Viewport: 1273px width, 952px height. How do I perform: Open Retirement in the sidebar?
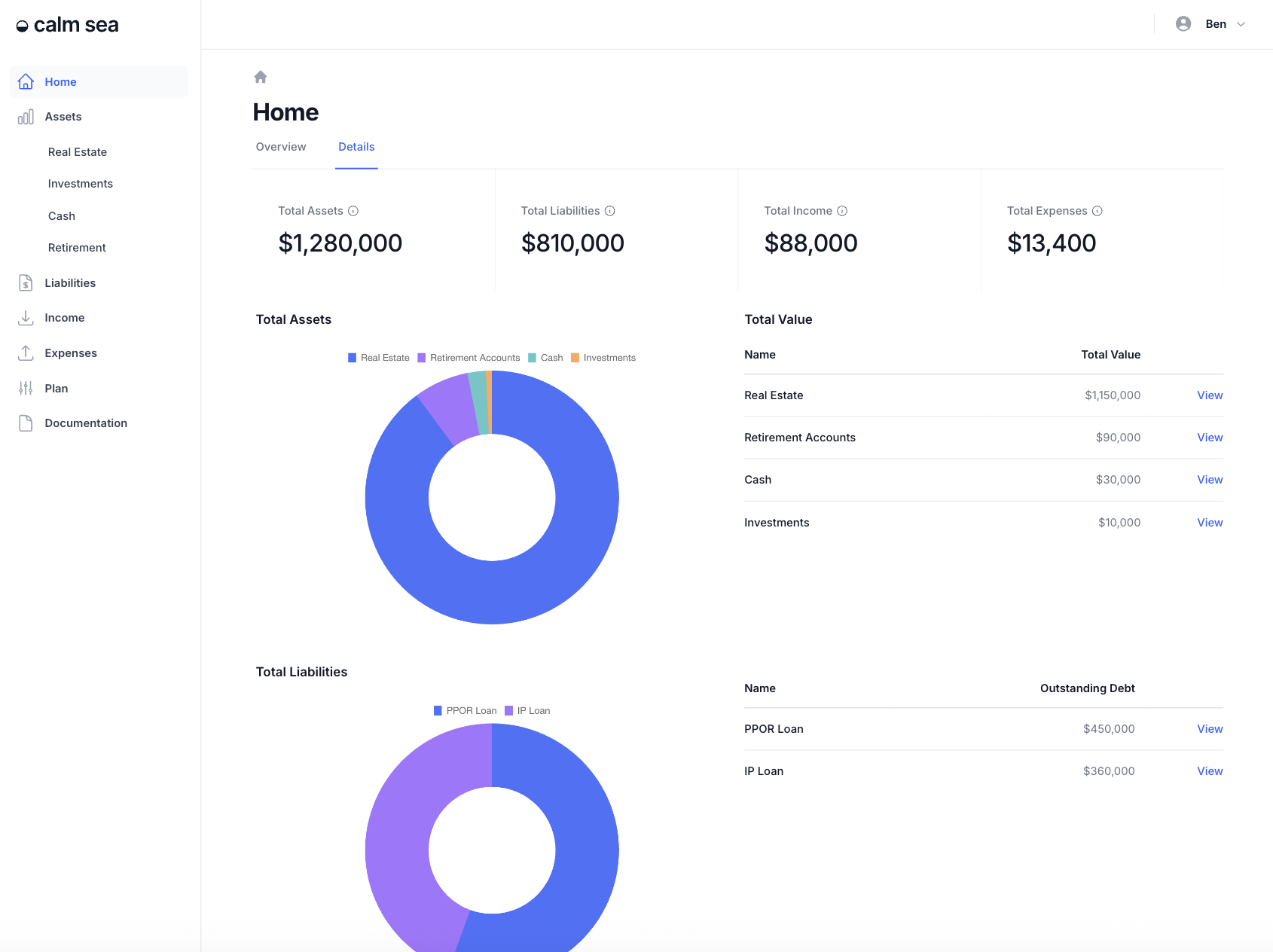click(x=77, y=248)
